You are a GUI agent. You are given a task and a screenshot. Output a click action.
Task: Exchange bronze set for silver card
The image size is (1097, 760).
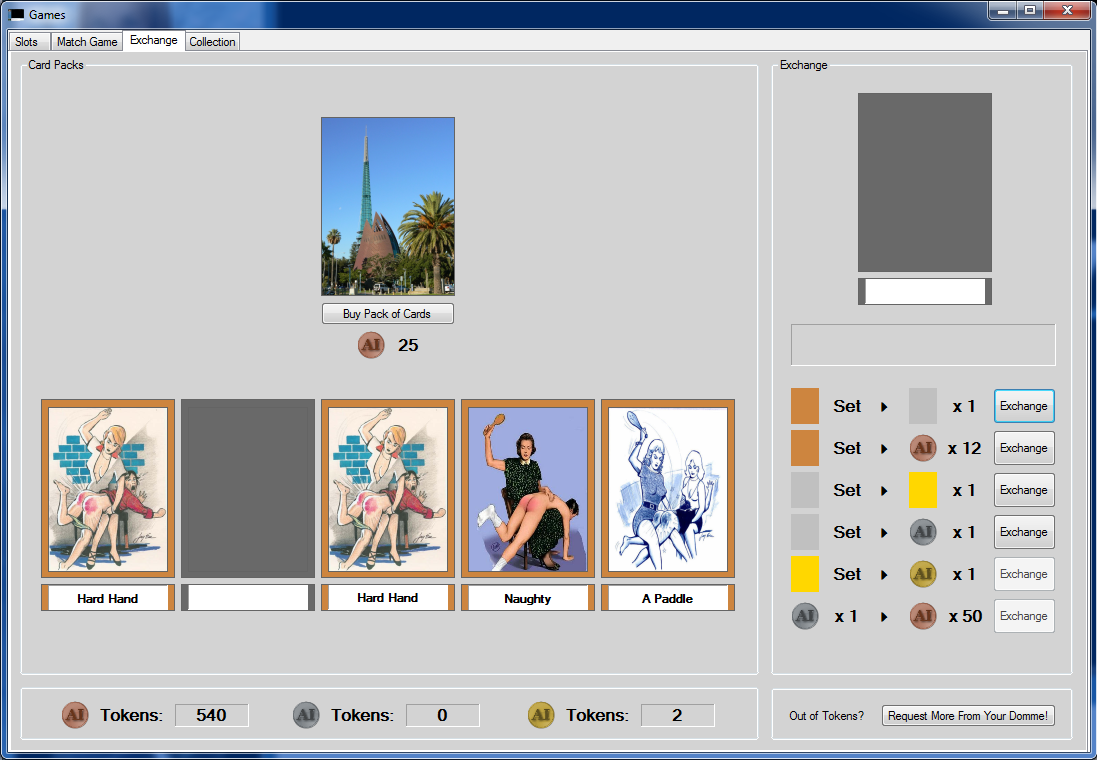[x=1024, y=406]
